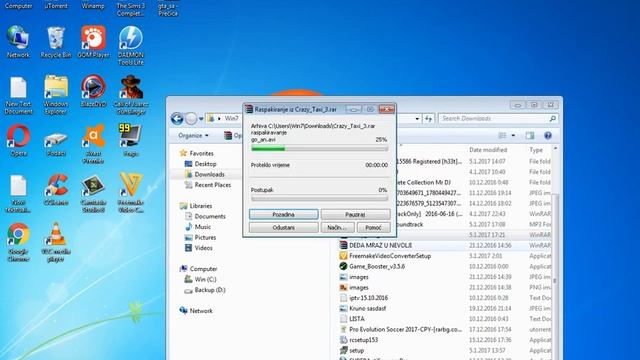Launch Opera browser shortcut

tap(18, 140)
